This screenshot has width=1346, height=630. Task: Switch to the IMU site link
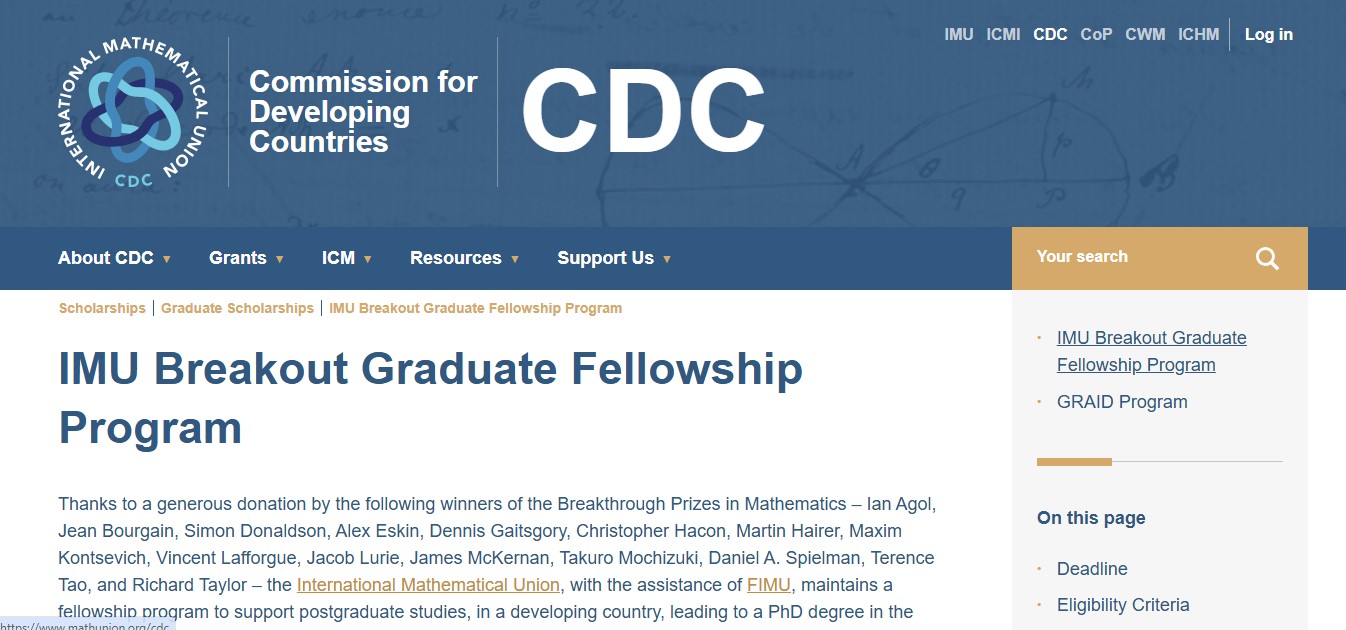tap(958, 34)
